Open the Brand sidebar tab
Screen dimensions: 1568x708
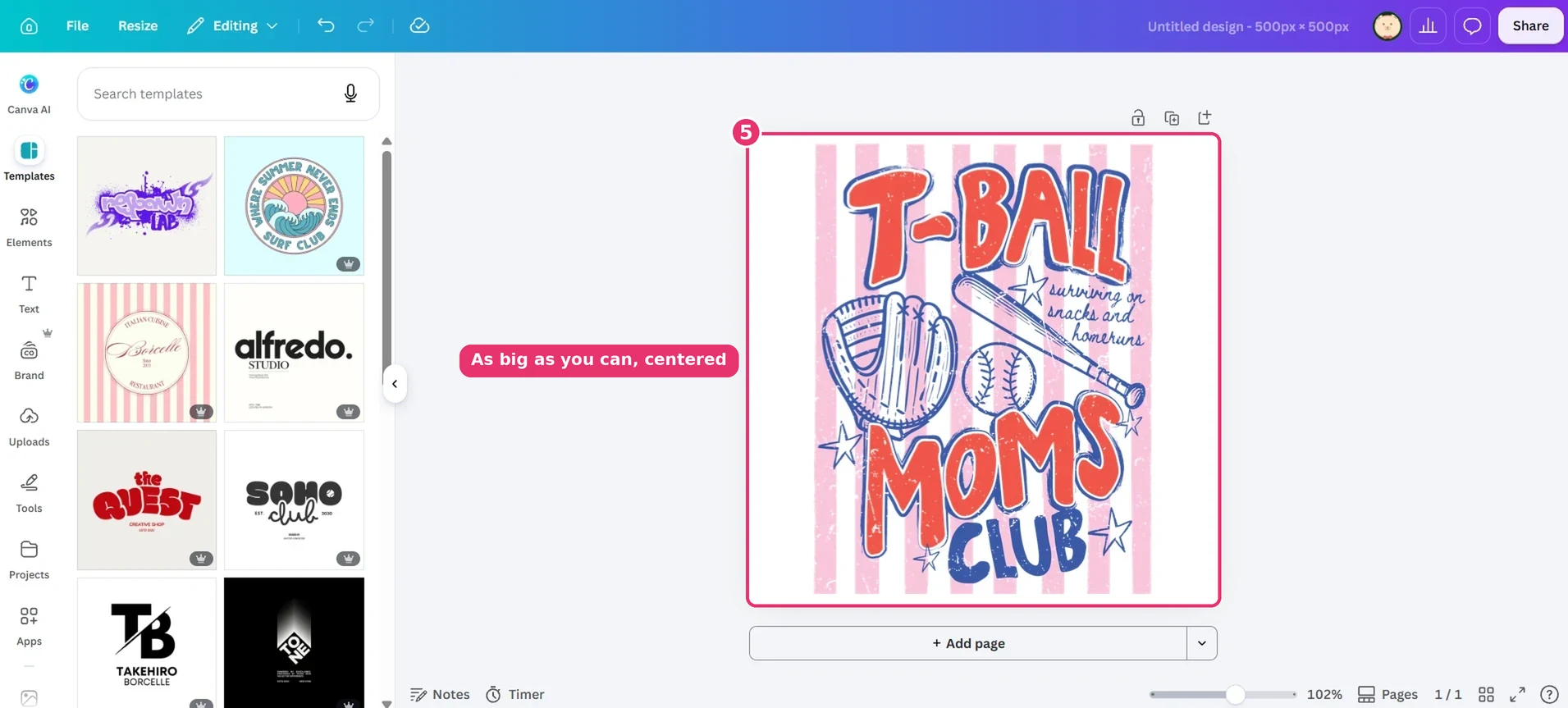pyautogui.click(x=29, y=359)
